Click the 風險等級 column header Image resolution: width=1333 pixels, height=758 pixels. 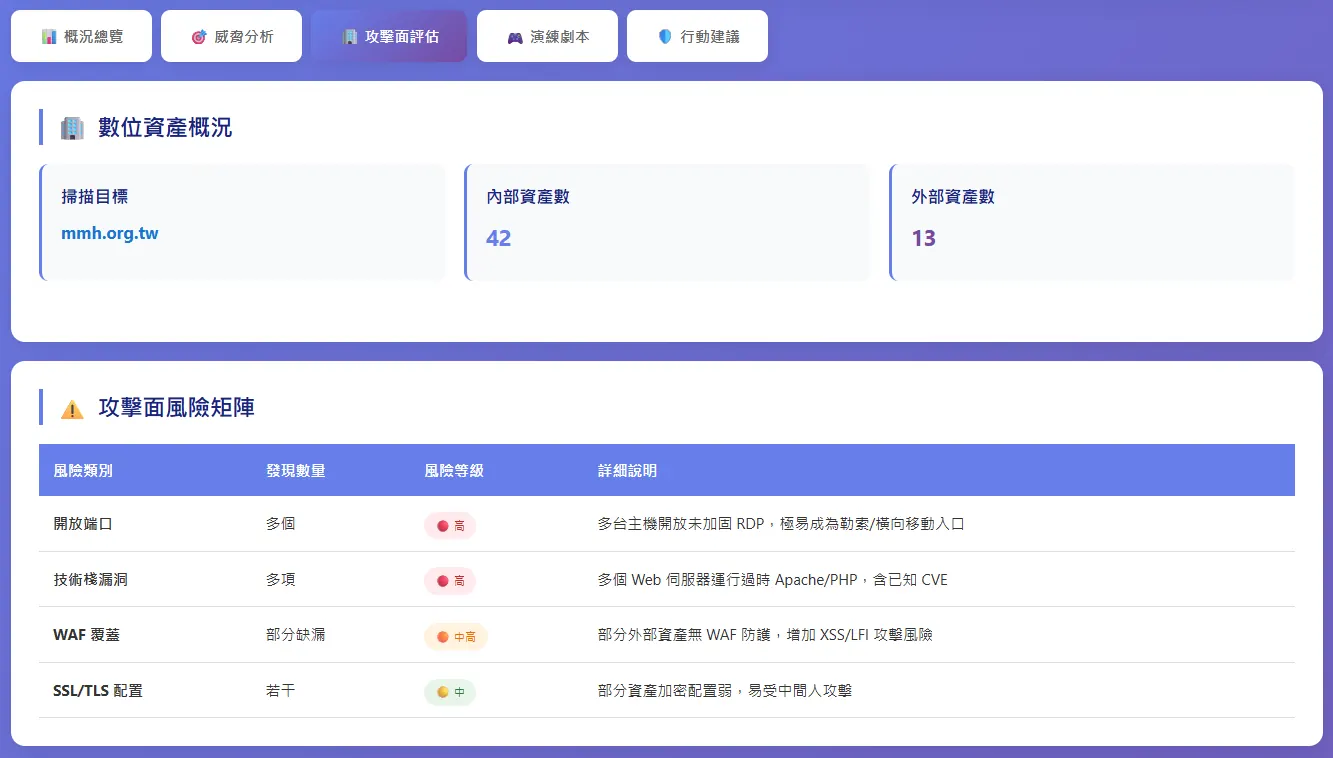click(x=454, y=470)
